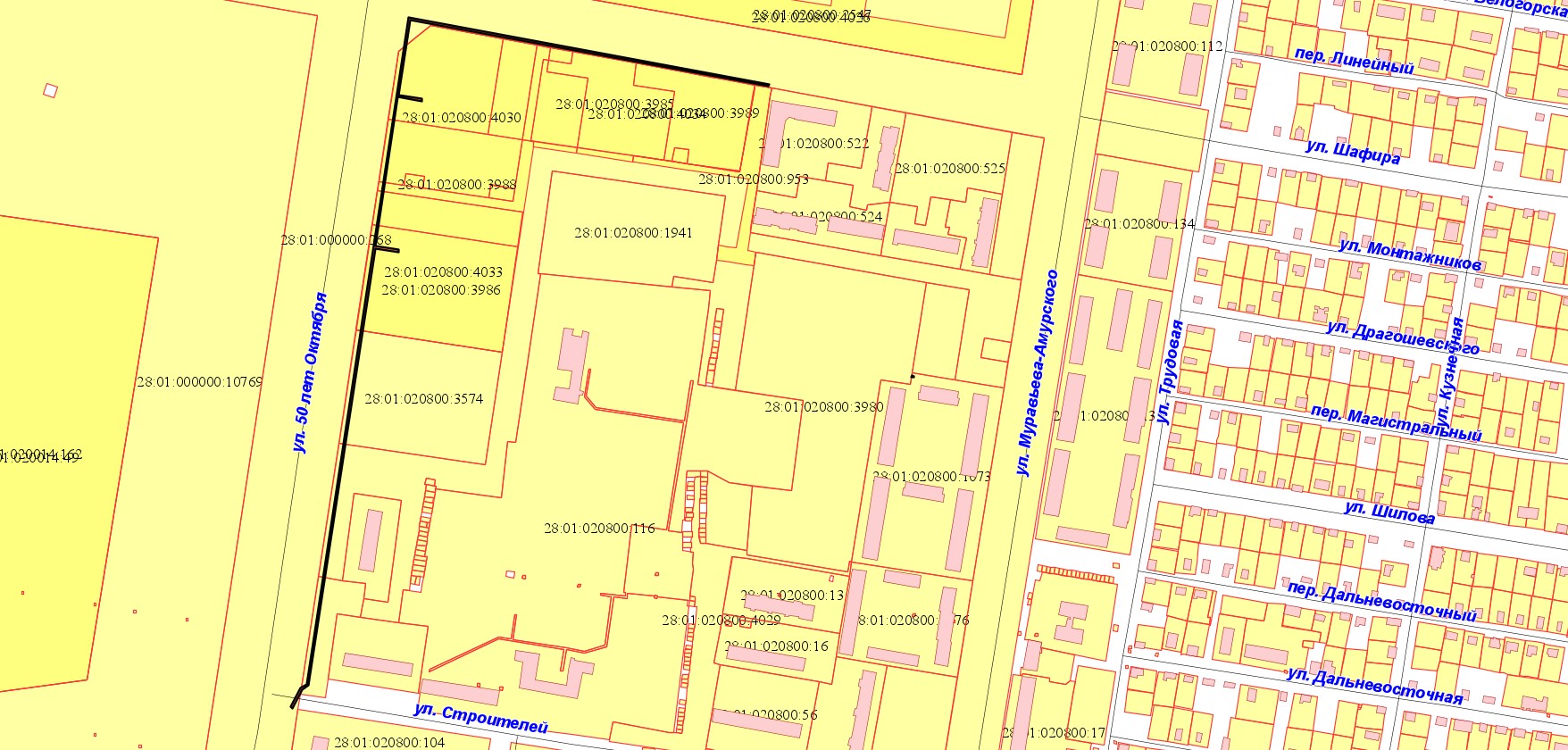This screenshot has height=750, width=1568.
Task: Select parcel 28:01:020800:3988 on the map
Action: tap(456, 185)
